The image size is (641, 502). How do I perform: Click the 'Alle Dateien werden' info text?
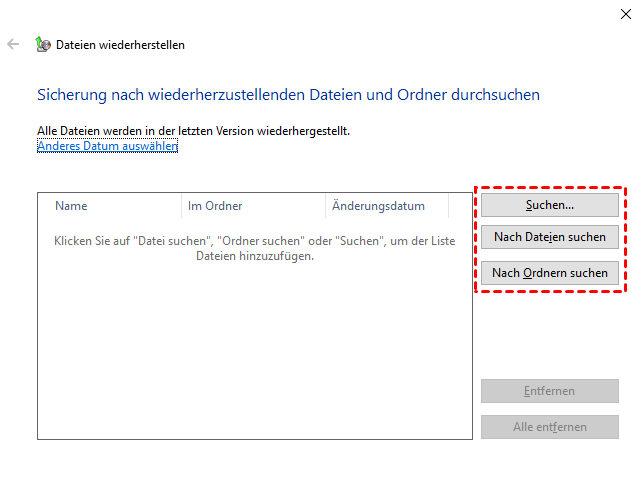pos(193,131)
